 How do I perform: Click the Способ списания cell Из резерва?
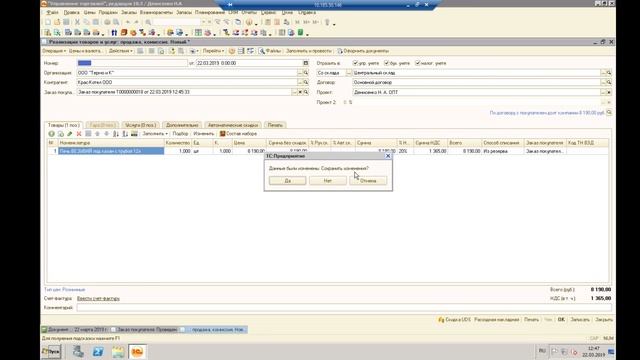coord(502,151)
